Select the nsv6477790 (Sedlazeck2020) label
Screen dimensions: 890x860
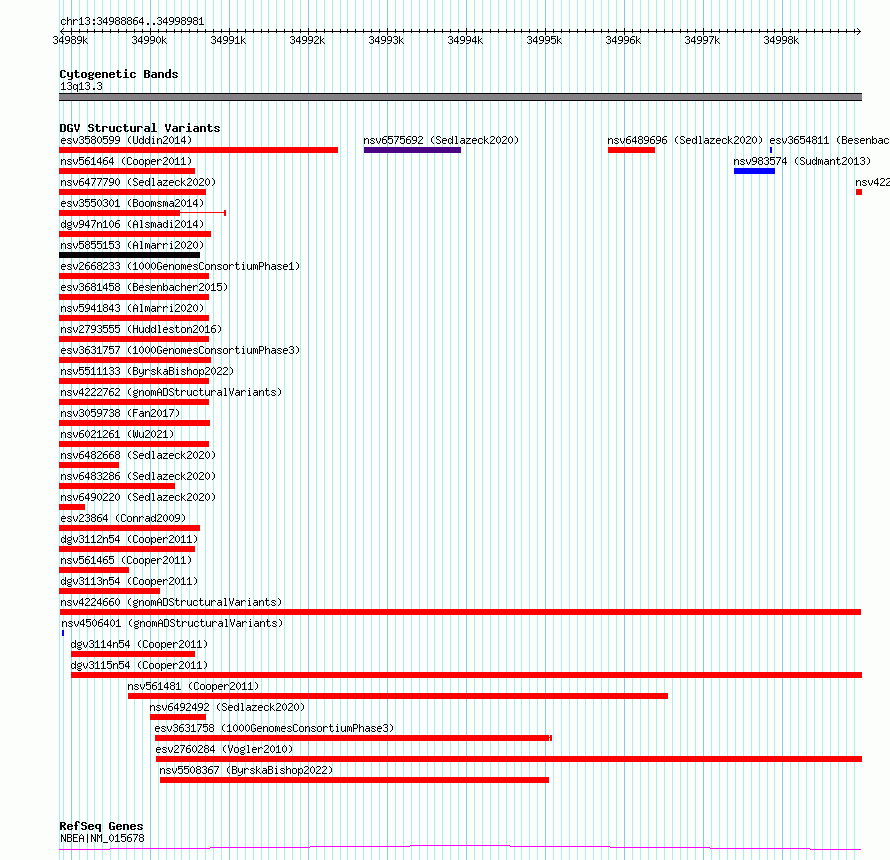pyautogui.click(x=138, y=182)
